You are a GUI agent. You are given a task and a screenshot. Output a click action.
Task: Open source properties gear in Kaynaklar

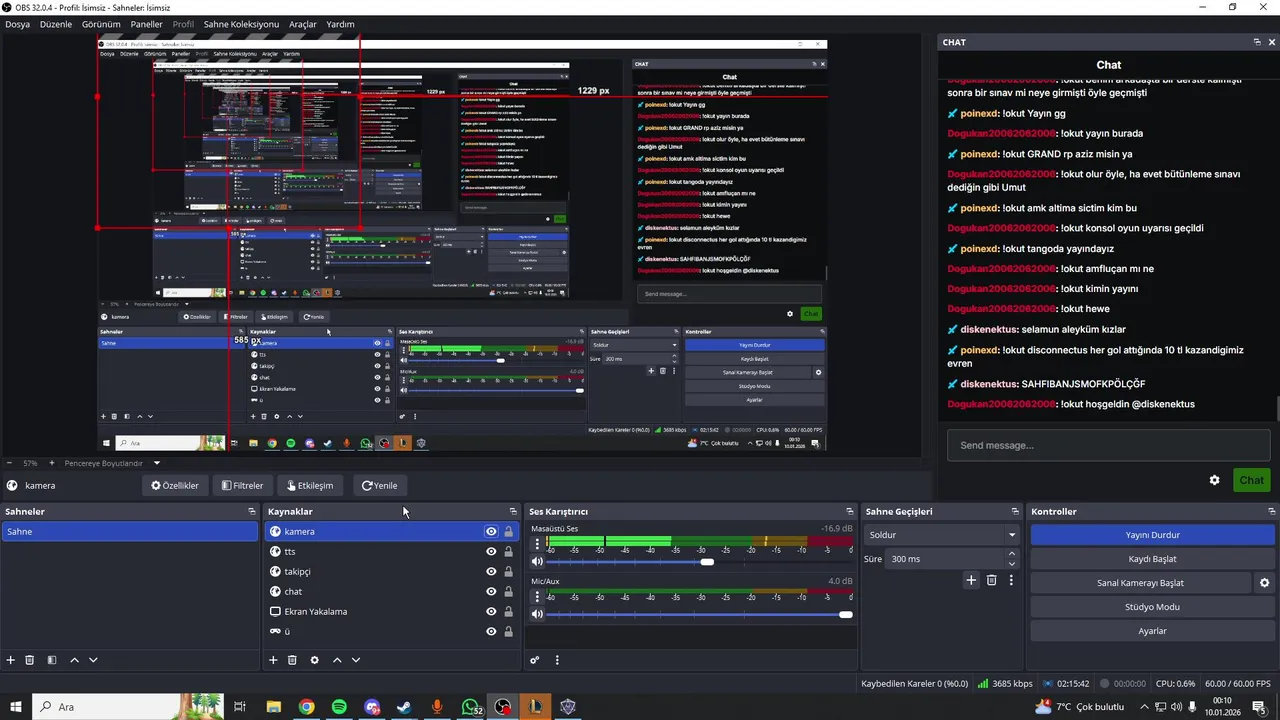click(314, 660)
